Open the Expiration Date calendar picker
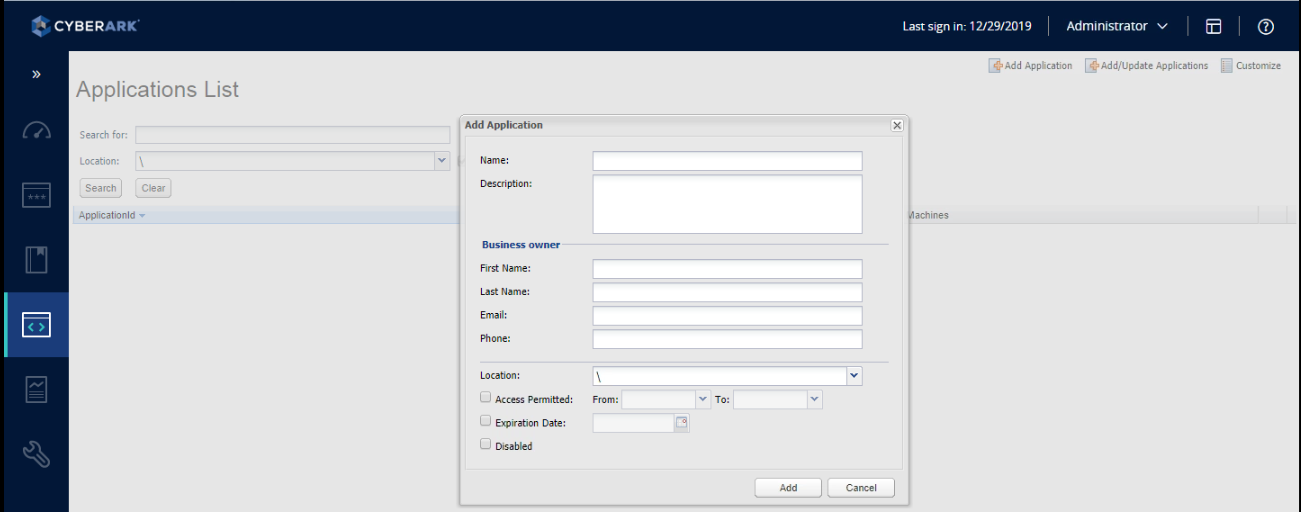 pyautogui.click(x=682, y=423)
